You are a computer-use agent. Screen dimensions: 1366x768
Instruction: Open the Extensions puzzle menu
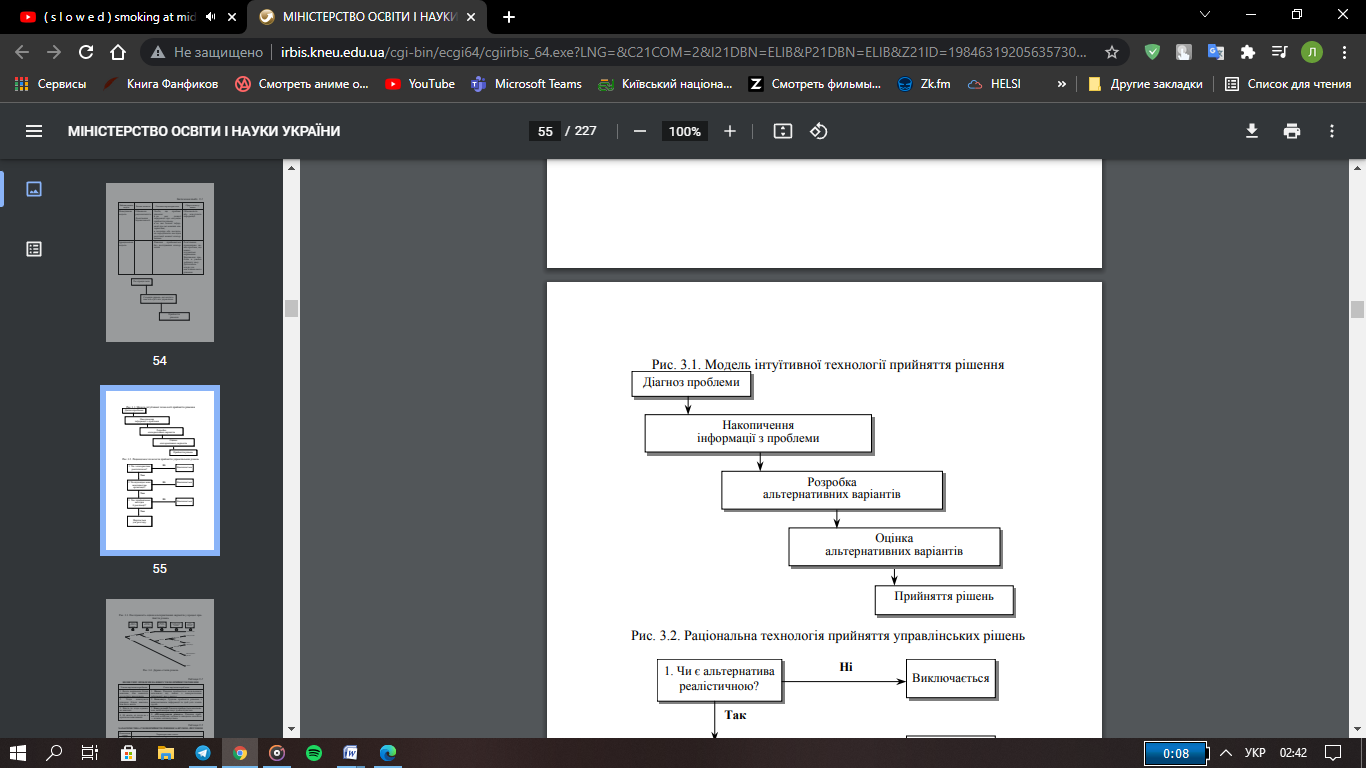pos(1247,52)
